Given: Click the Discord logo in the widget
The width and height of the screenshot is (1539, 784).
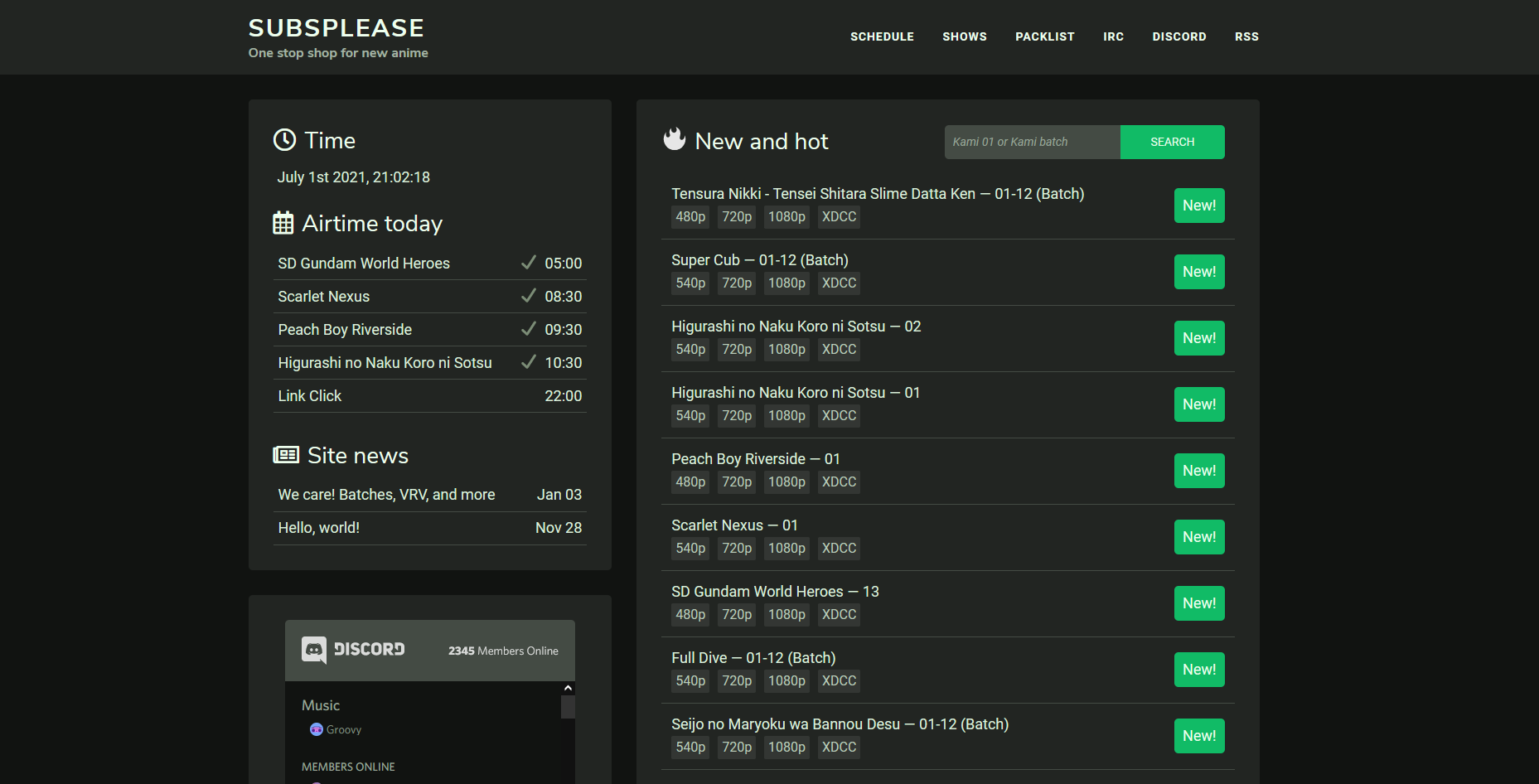Looking at the screenshot, I should (353, 650).
